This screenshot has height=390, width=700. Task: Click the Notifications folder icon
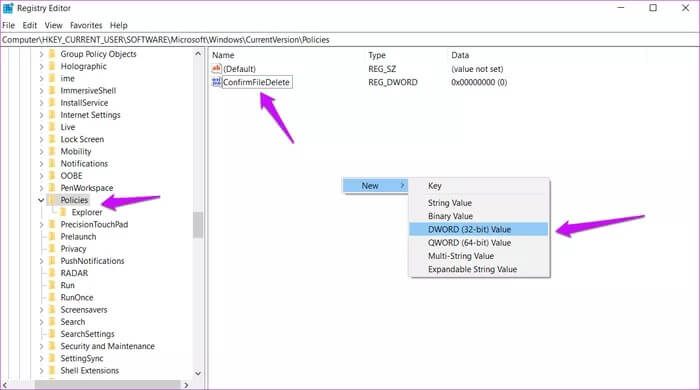52,163
